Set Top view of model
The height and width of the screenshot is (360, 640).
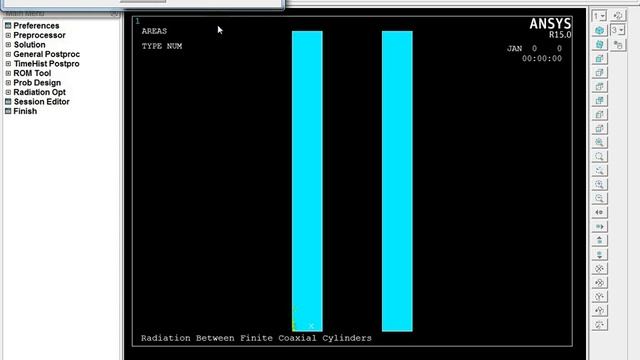[599, 86]
